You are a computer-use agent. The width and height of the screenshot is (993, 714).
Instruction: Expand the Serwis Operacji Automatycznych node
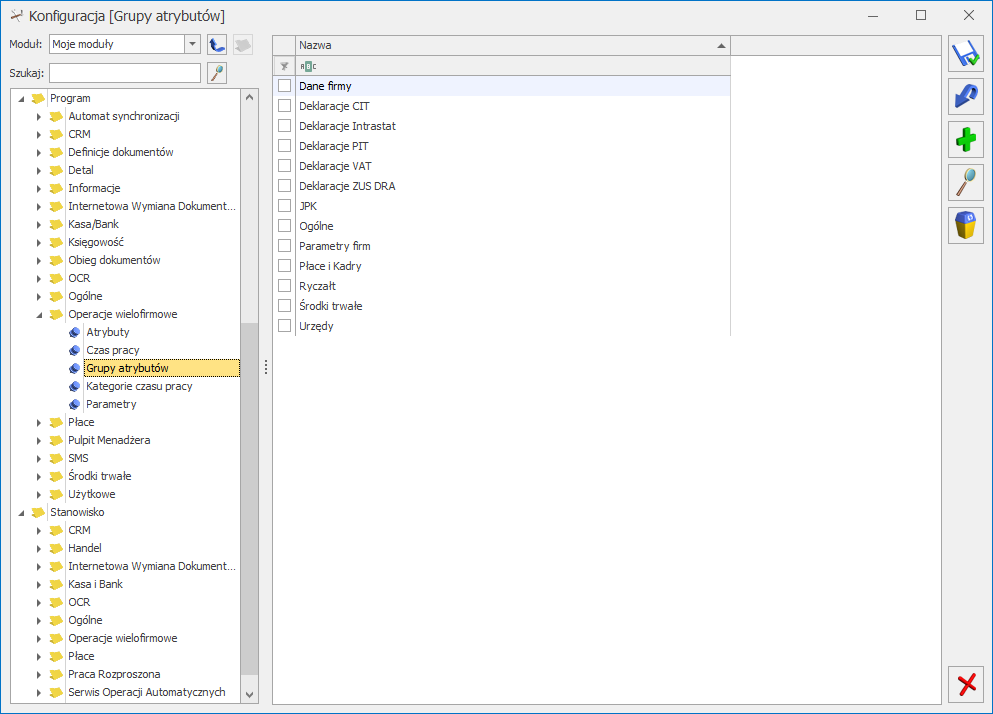click(x=39, y=692)
